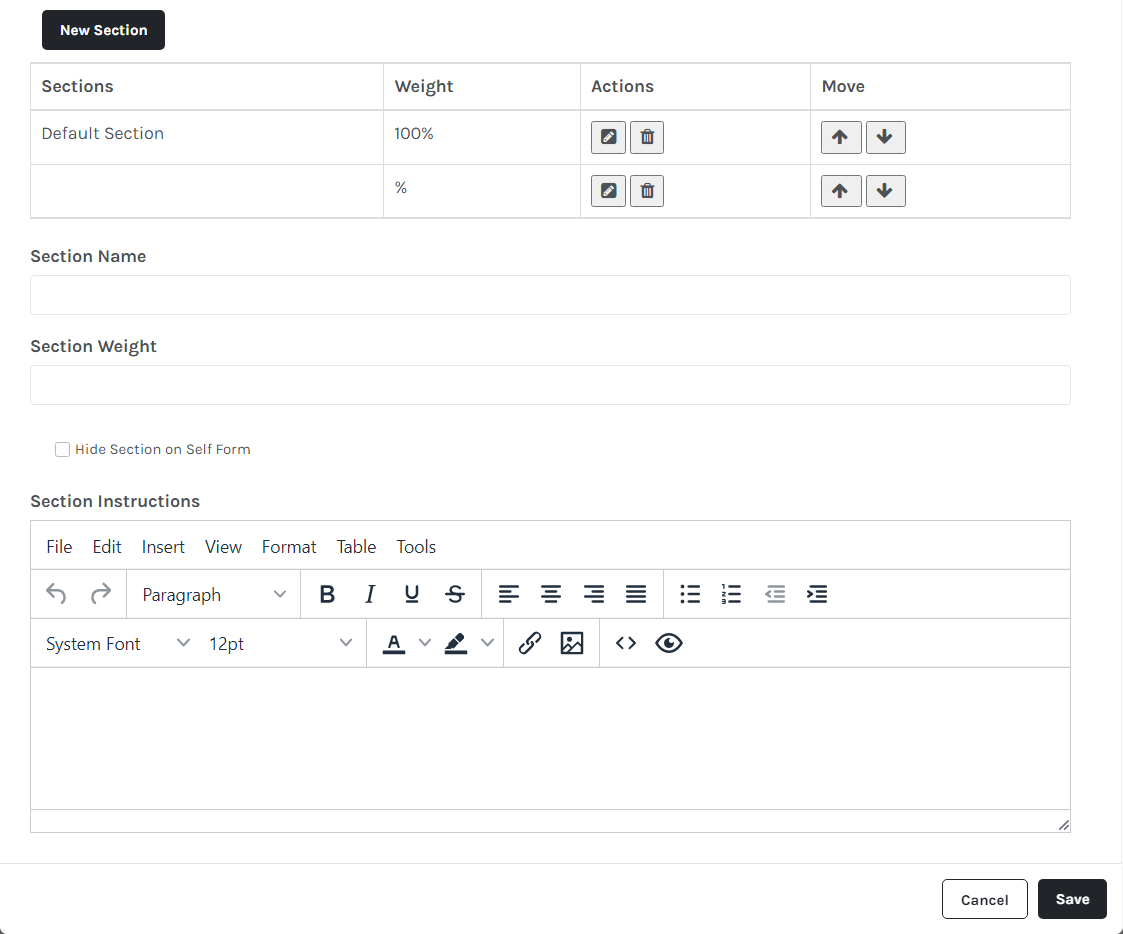The image size is (1123, 934).
Task: Edit the unnamed section row
Action: (x=608, y=191)
